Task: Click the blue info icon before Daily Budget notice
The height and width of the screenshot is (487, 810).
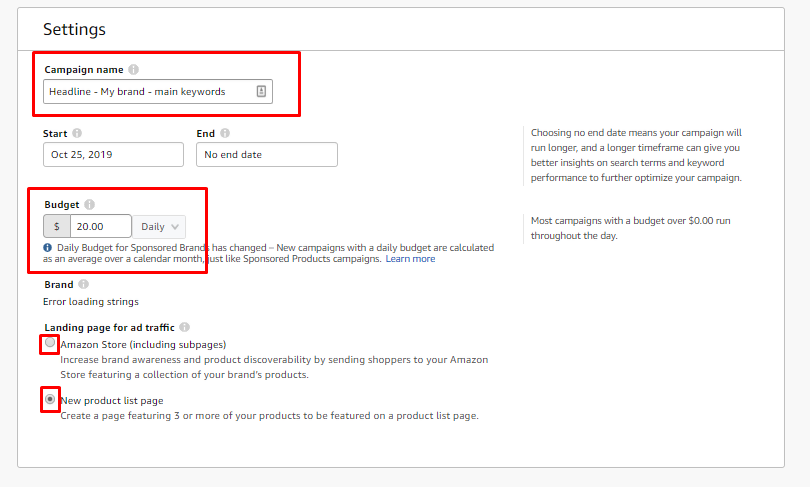Action: pos(48,248)
